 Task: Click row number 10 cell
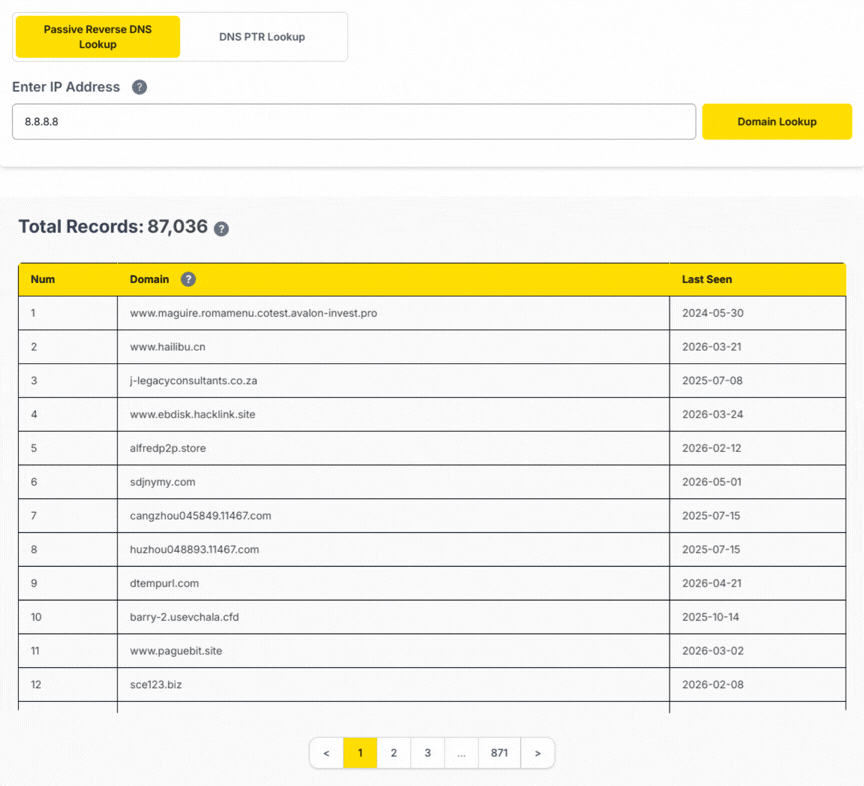(68, 617)
